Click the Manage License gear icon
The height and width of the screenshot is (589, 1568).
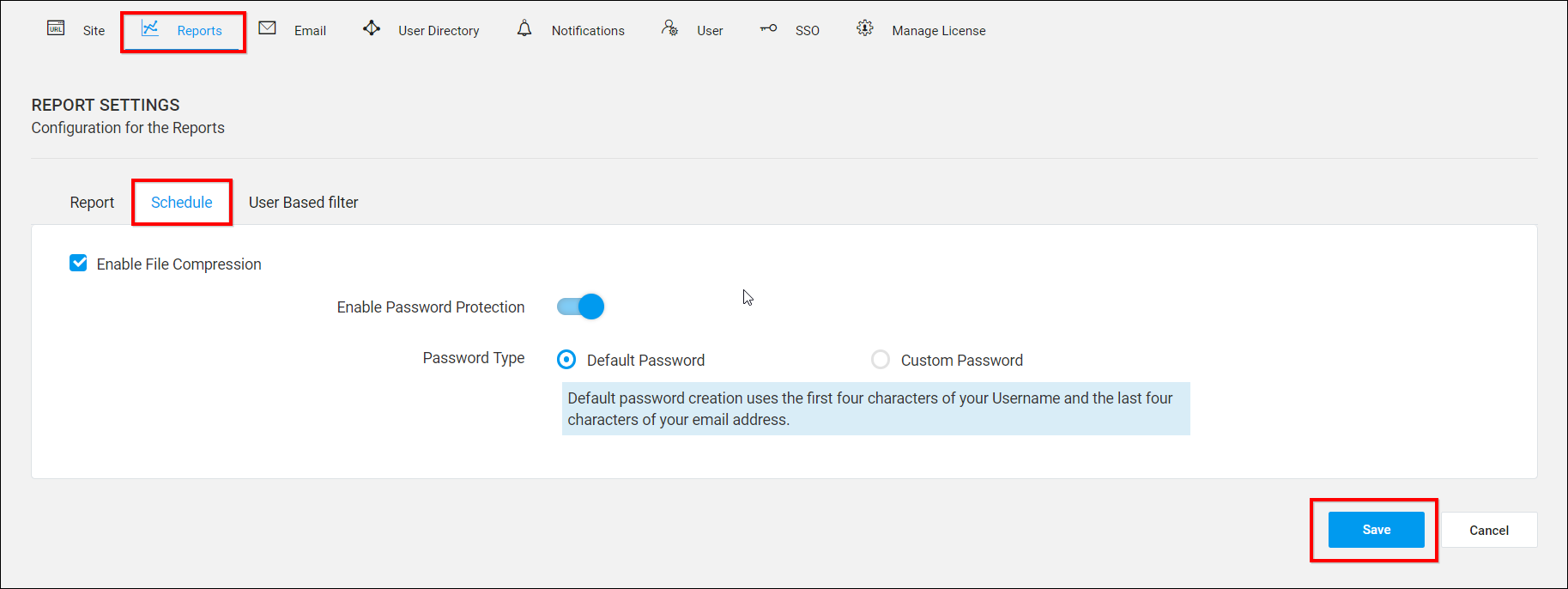coord(865,28)
